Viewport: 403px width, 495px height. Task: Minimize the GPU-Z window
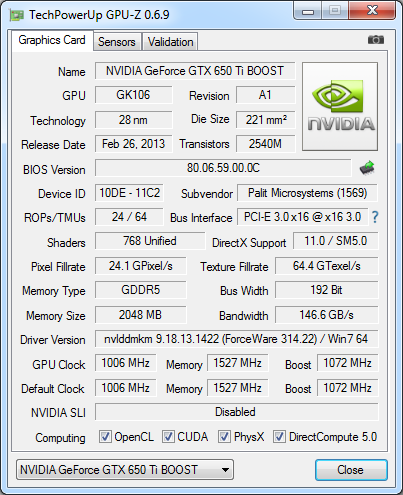pyautogui.click(x=308, y=11)
